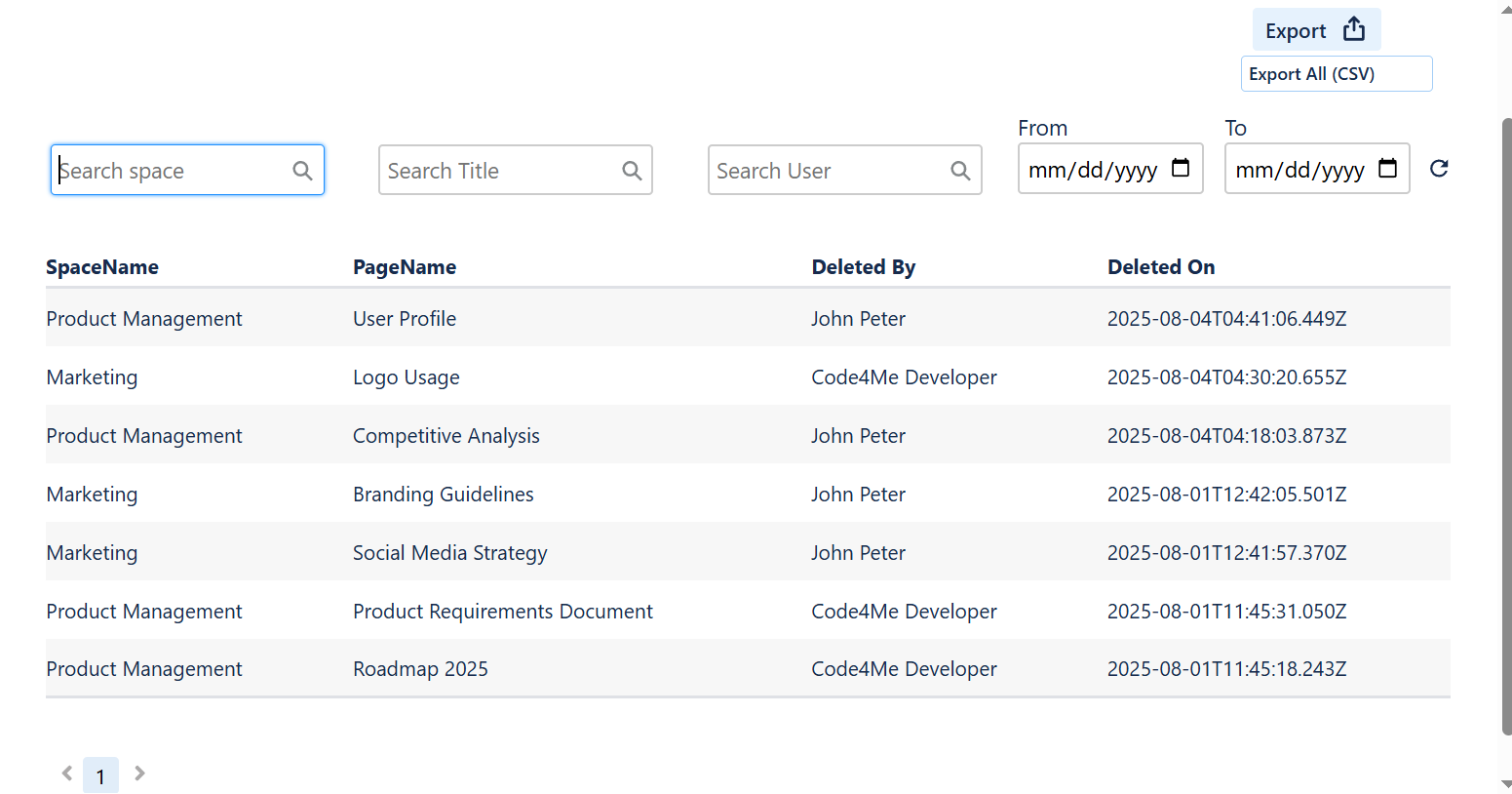
Task: Click the SpaceName column header
Action: (x=102, y=267)
